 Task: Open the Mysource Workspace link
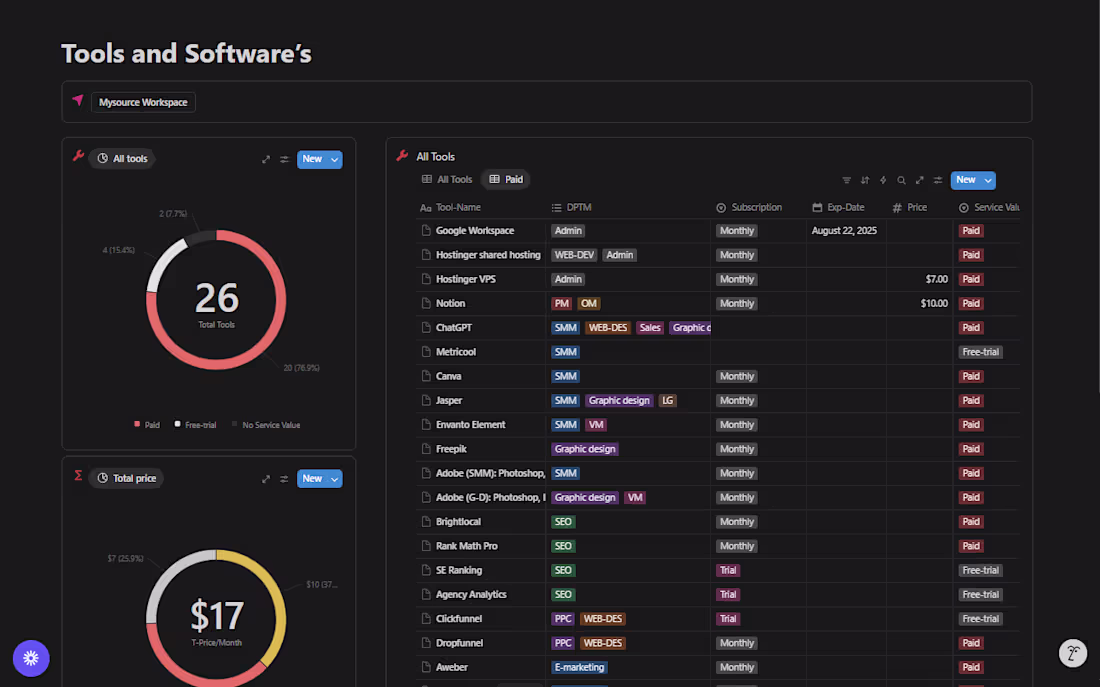[x=143, y=102]
